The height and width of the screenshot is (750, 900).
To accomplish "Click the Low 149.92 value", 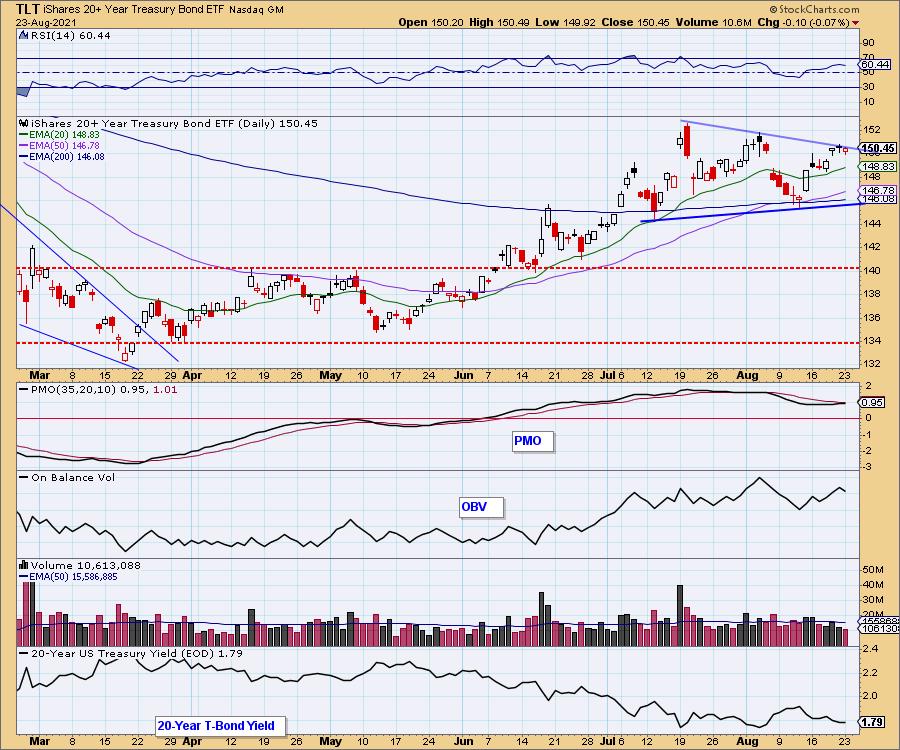I will pos(565,22).
